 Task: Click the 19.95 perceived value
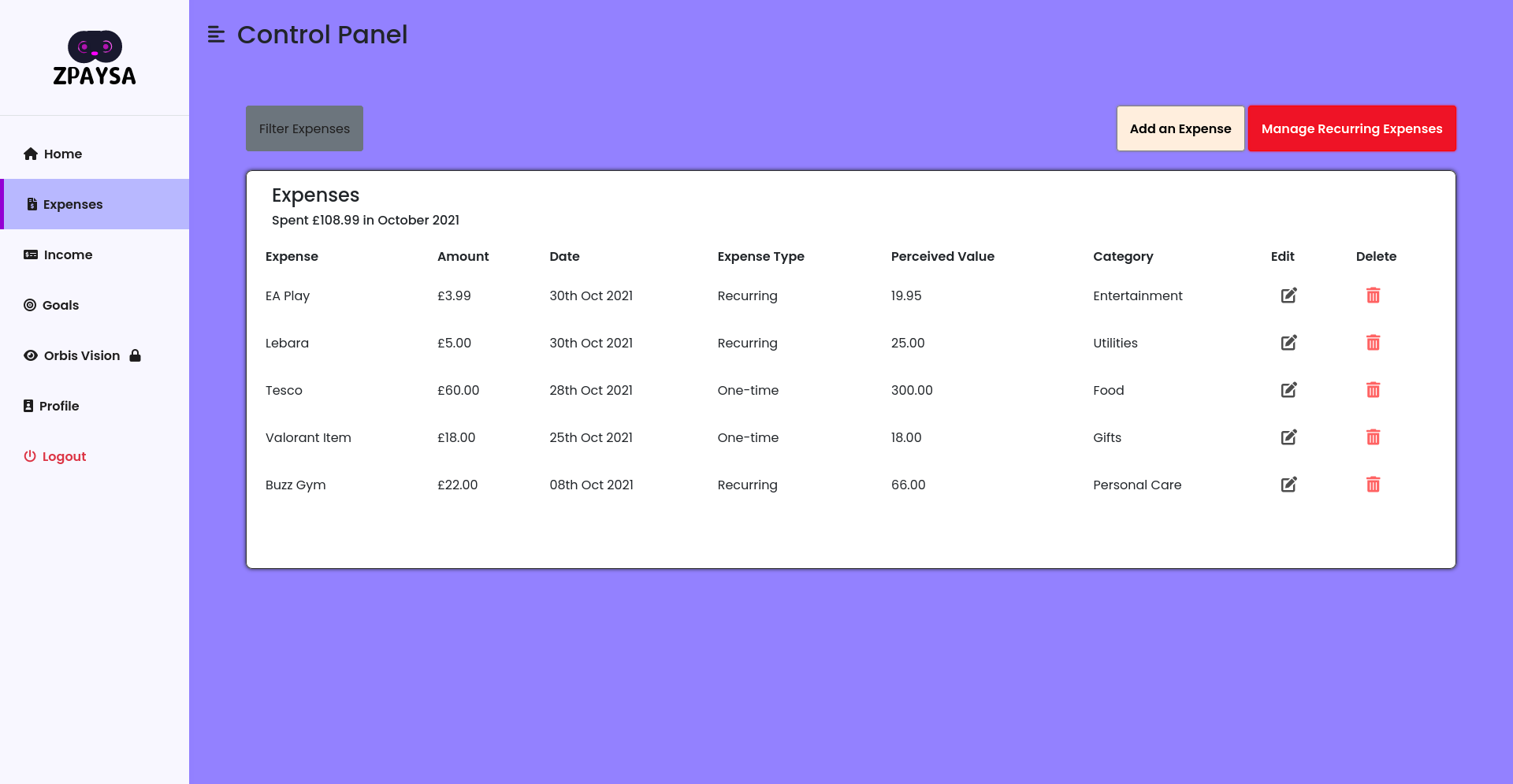(x=906, y=295)
